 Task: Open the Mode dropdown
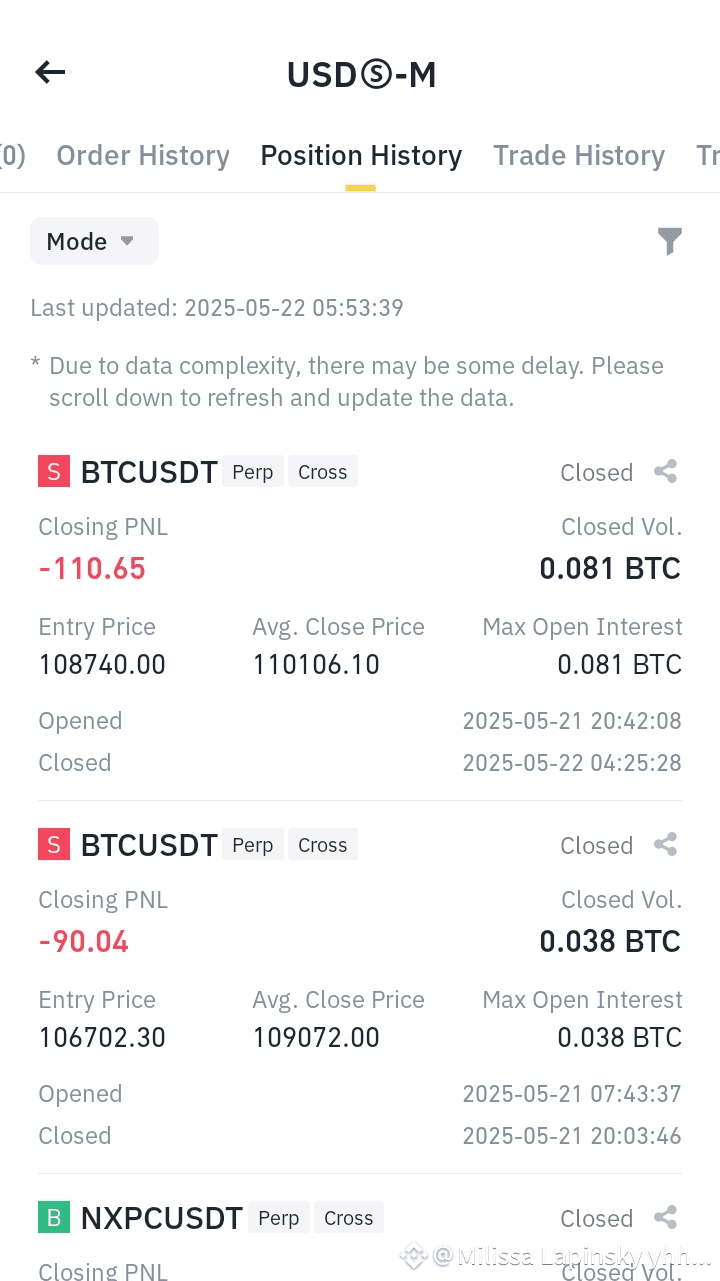94,241
